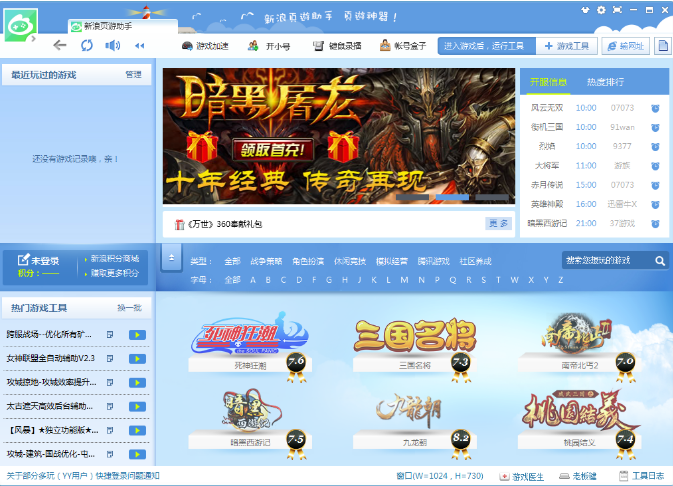Open 帐号盒子 account box

(403, 46)
